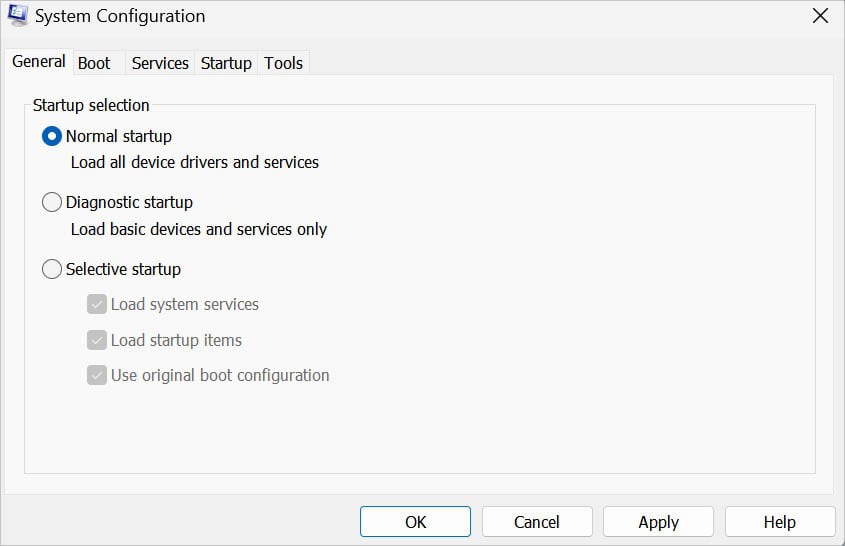Switch to the Startup tab
Screen dimensions: 845x546
tap(226, 63)
